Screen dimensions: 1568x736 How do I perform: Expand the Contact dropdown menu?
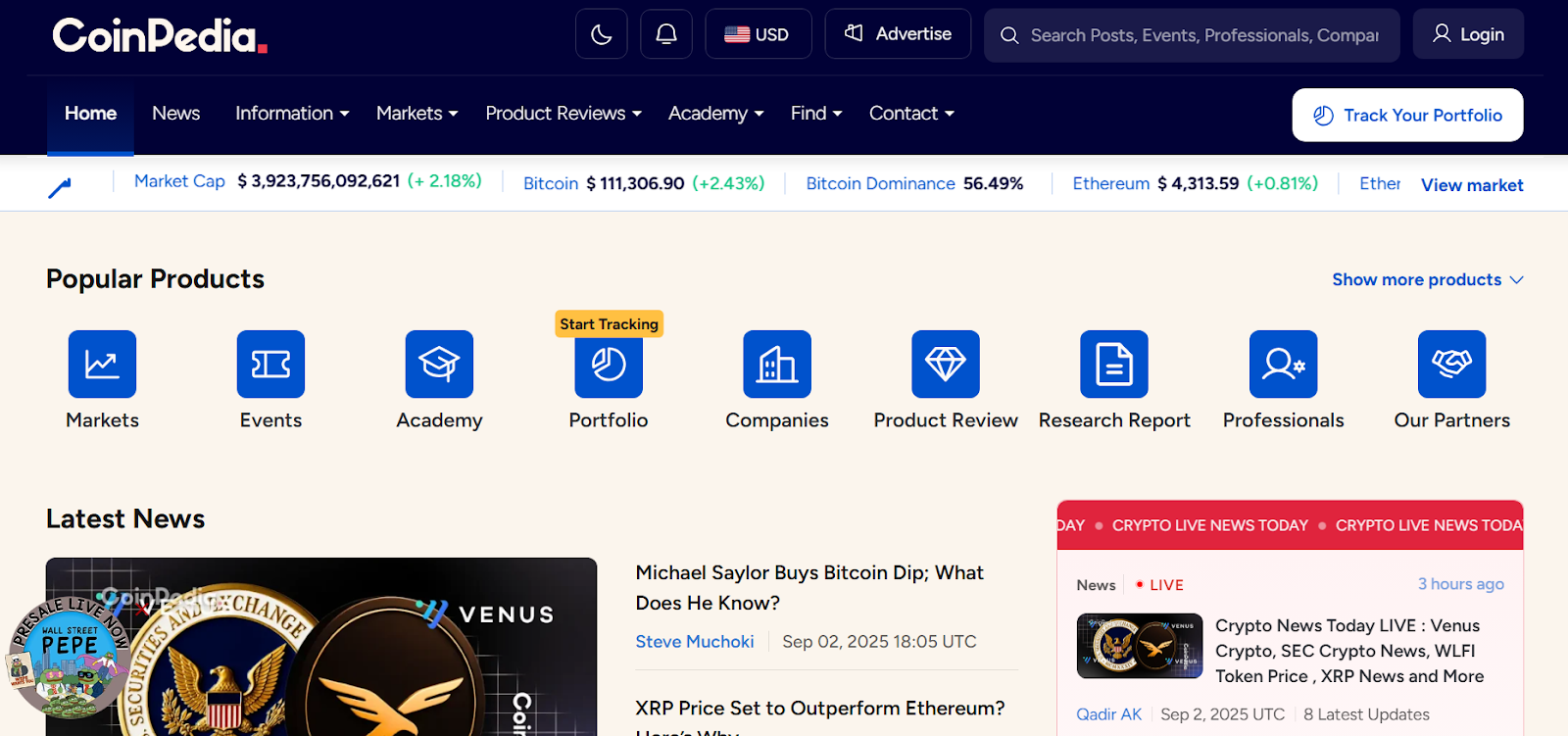point(911,114)
